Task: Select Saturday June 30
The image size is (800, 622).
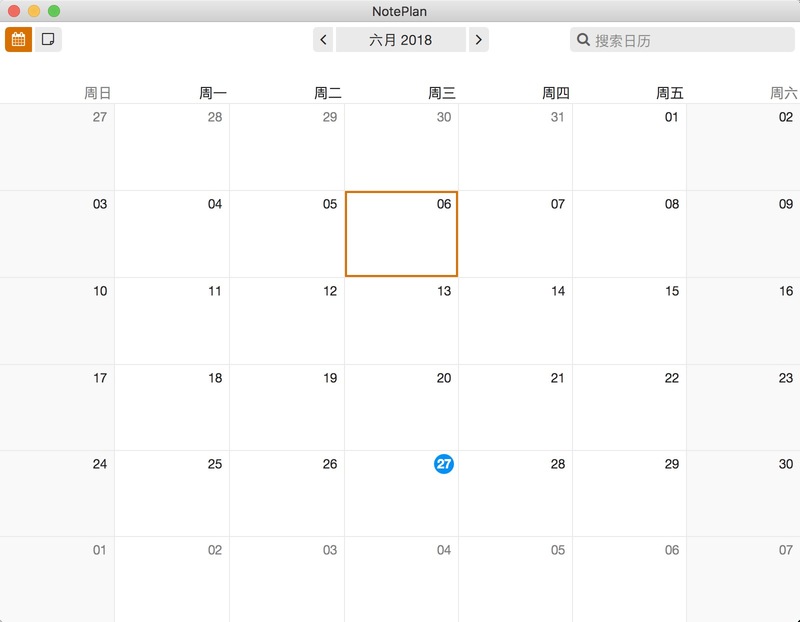Action: (743, 493)
